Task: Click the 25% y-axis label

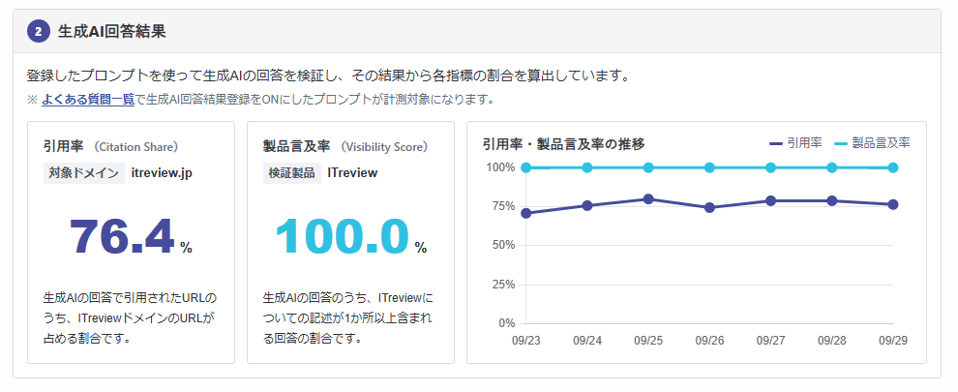Action: click(x=503, y=285)
